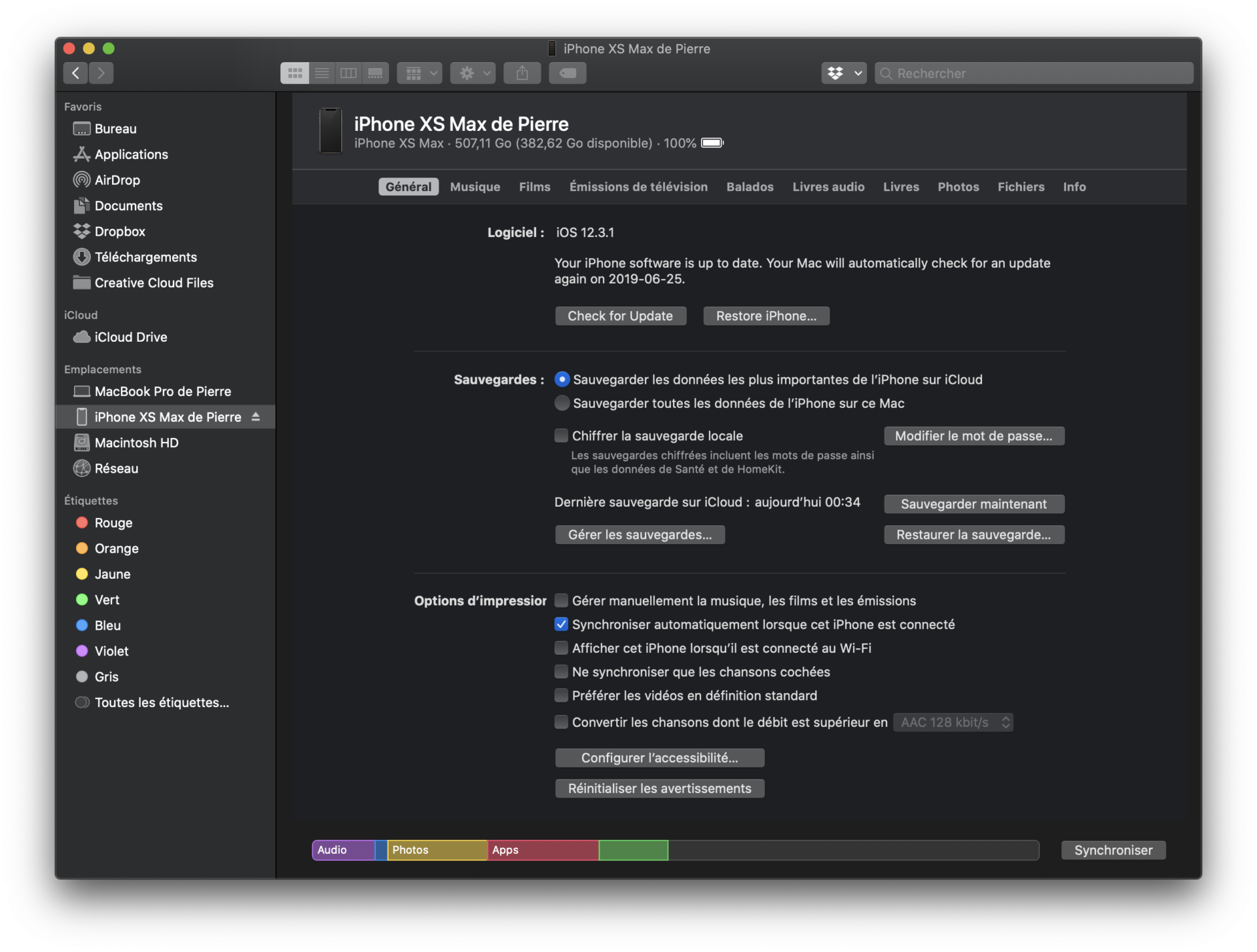Open Téléchargements in the sidebar
Viewport: 1257px width, 952px height.
tap(135, 257)
